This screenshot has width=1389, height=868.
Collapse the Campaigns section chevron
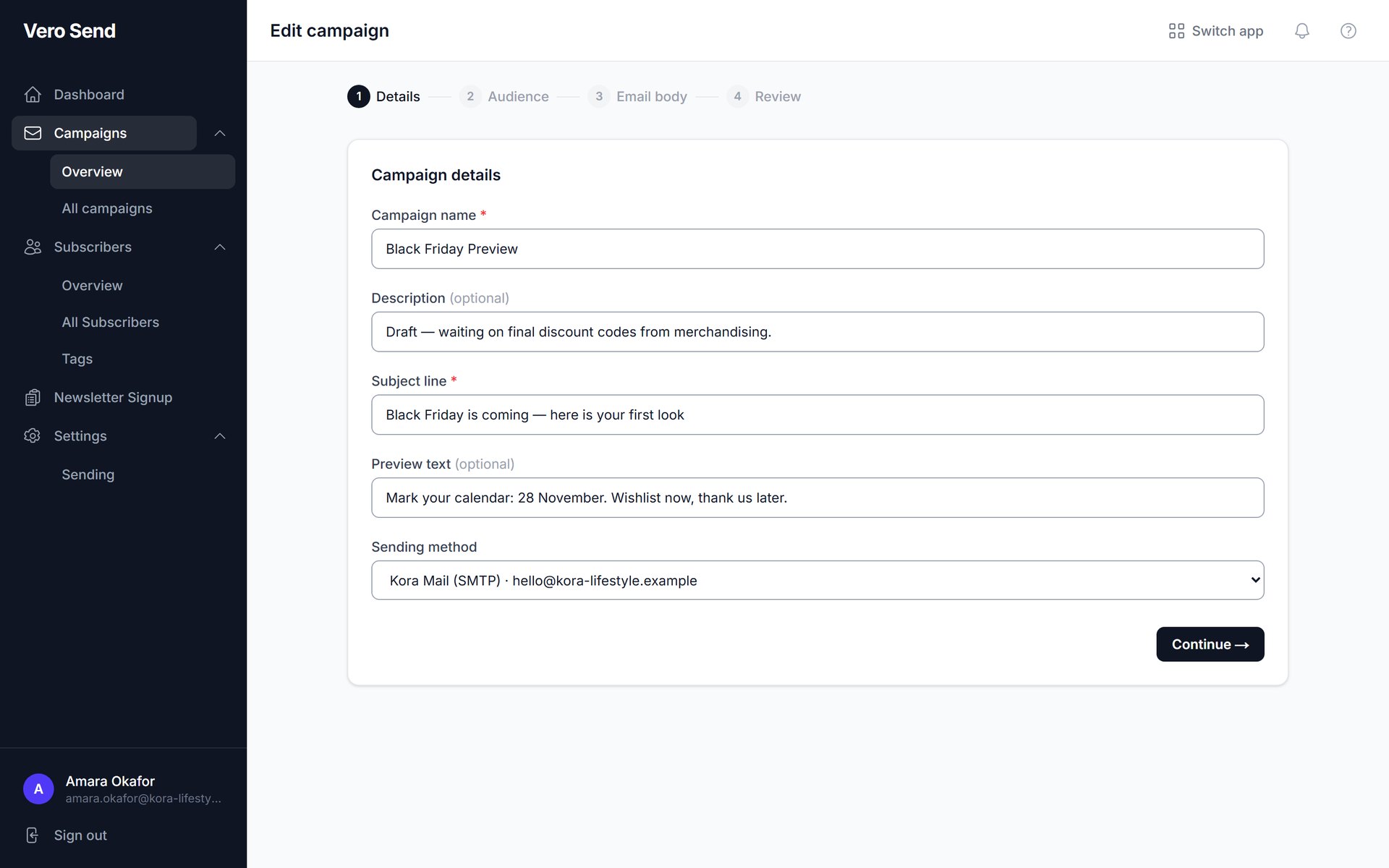pos(220,133)
